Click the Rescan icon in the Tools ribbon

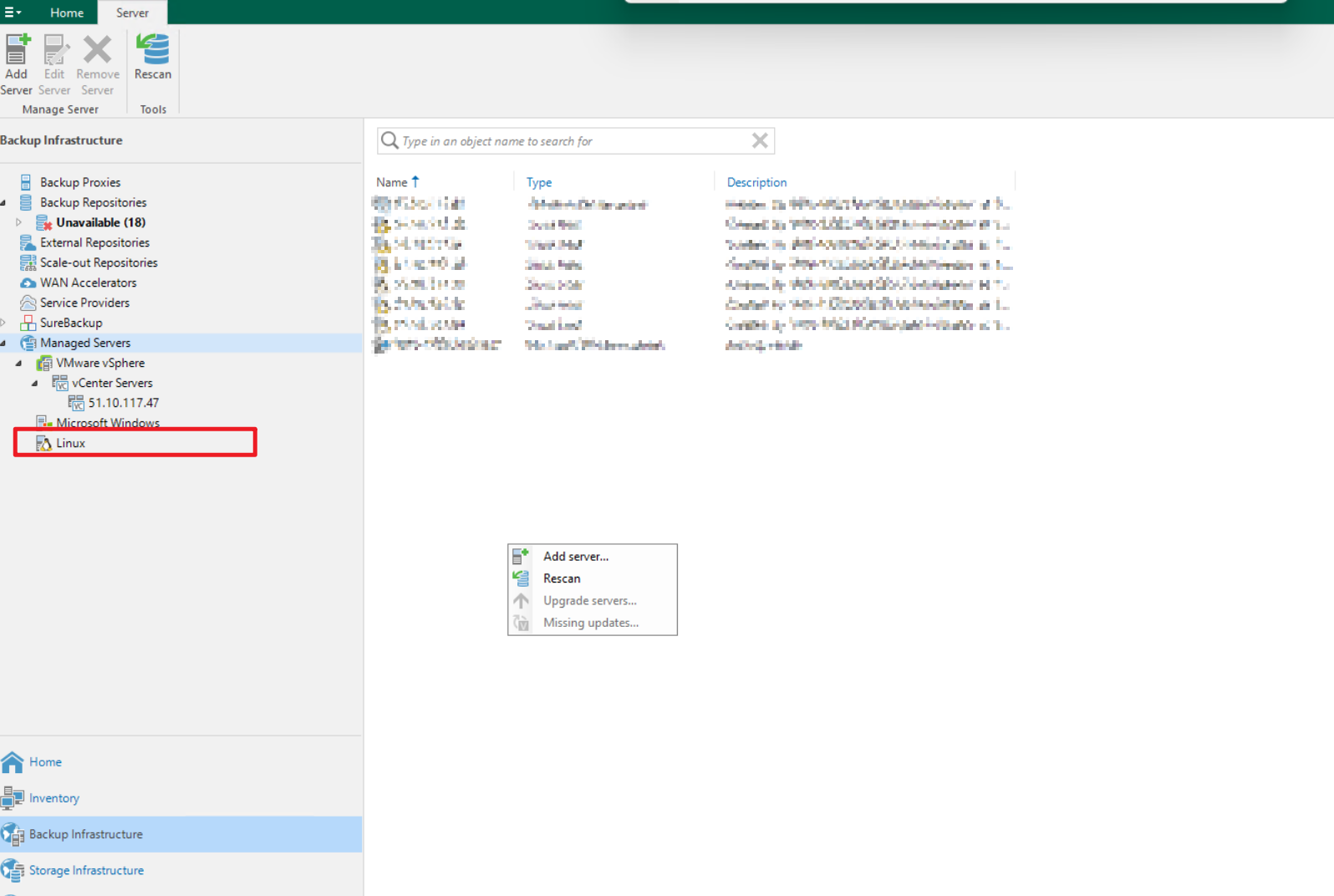(x=153, y=50)
